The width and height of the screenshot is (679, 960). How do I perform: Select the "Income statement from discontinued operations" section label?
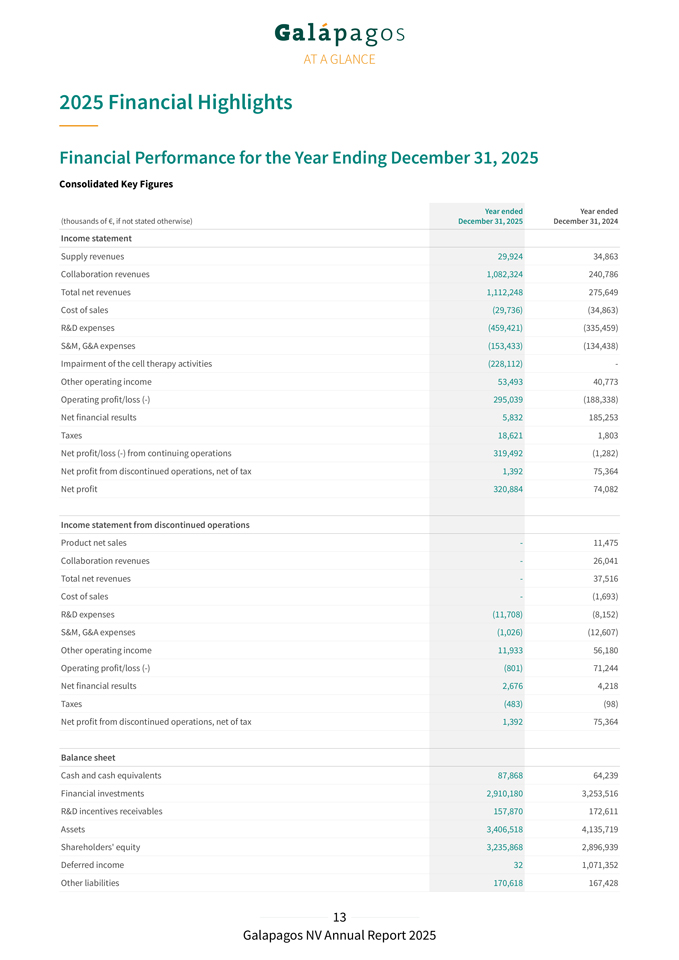[x=155, y=525]
